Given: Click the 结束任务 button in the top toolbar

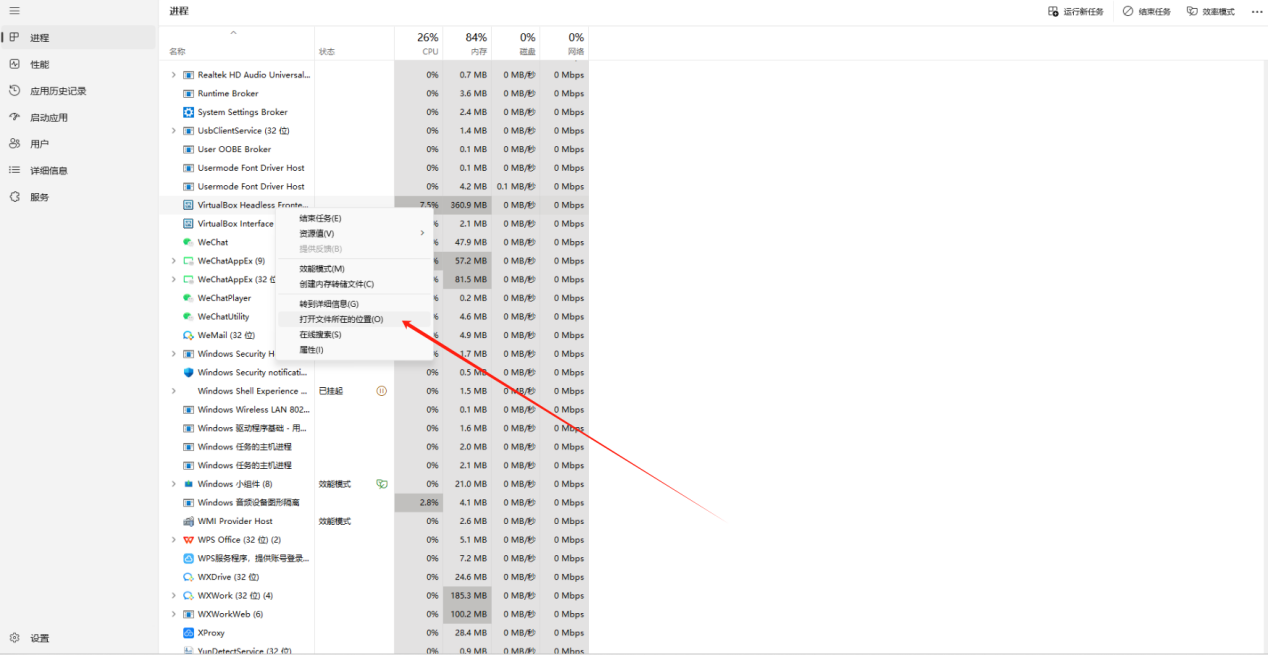Looking at the screenshot, I should [x=1146, y=12].
